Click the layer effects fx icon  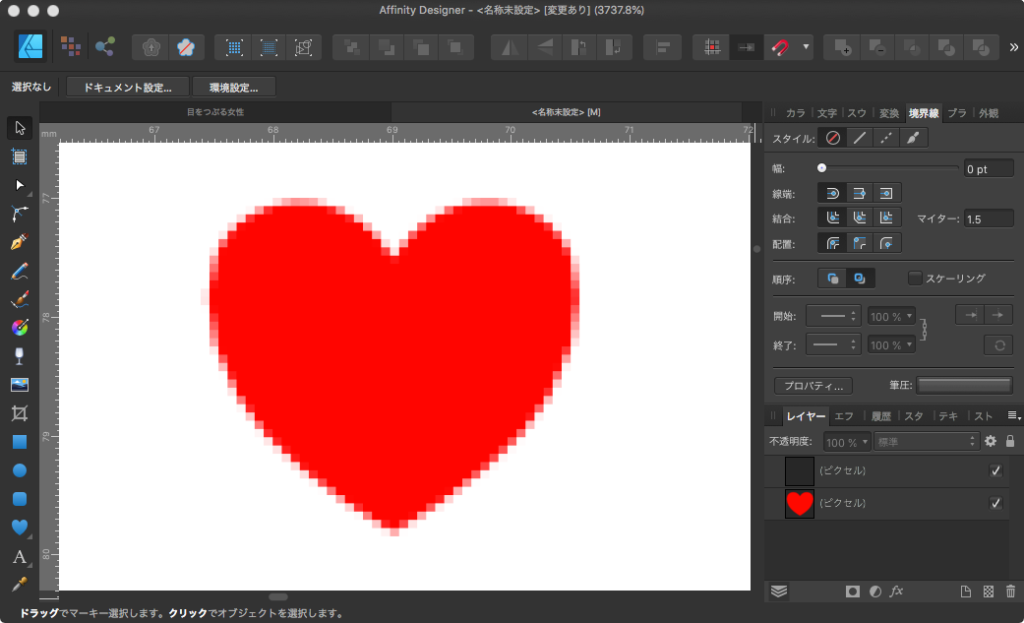(897, 591)
